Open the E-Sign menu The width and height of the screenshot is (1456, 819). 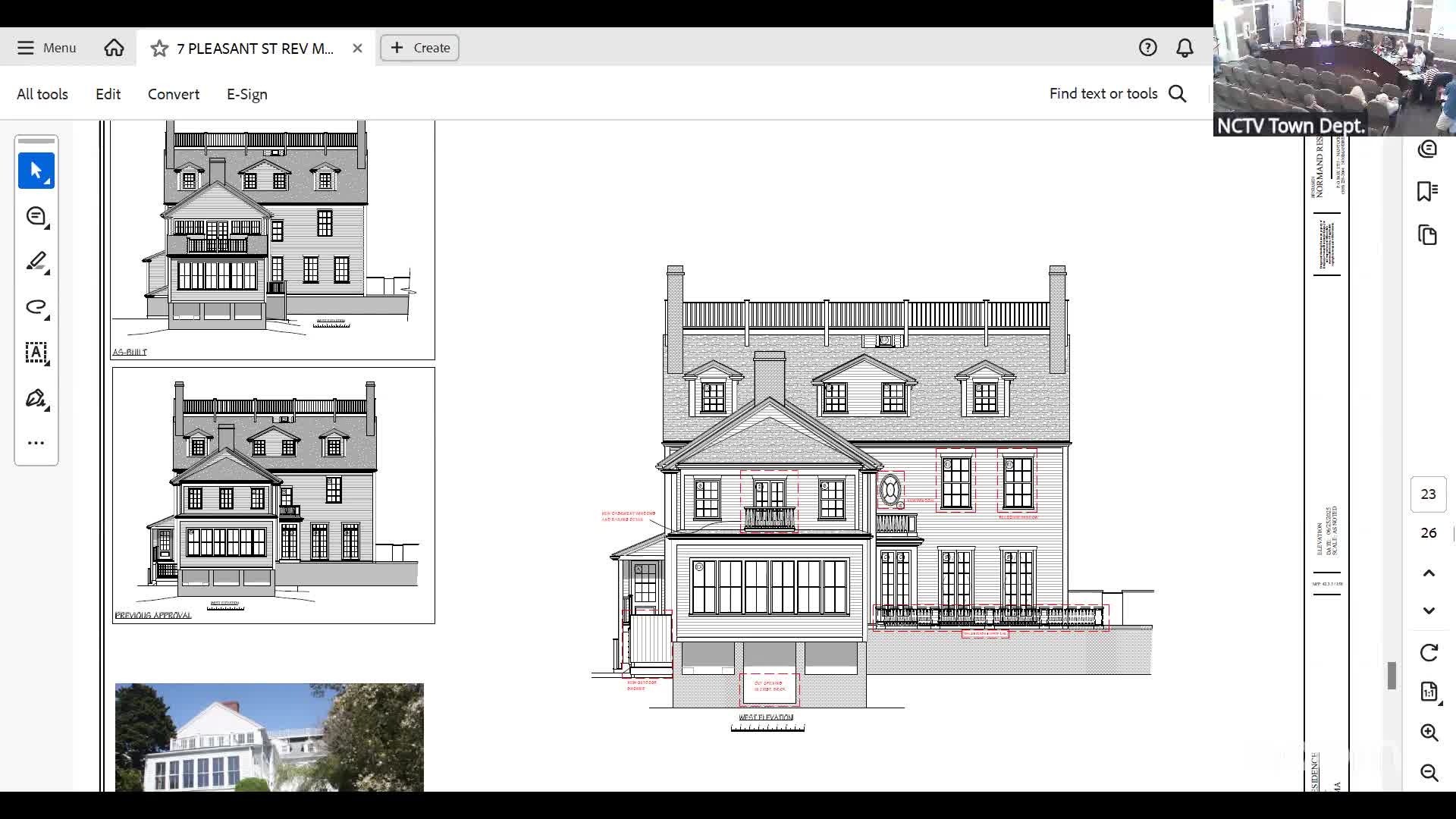coord(247,94)
